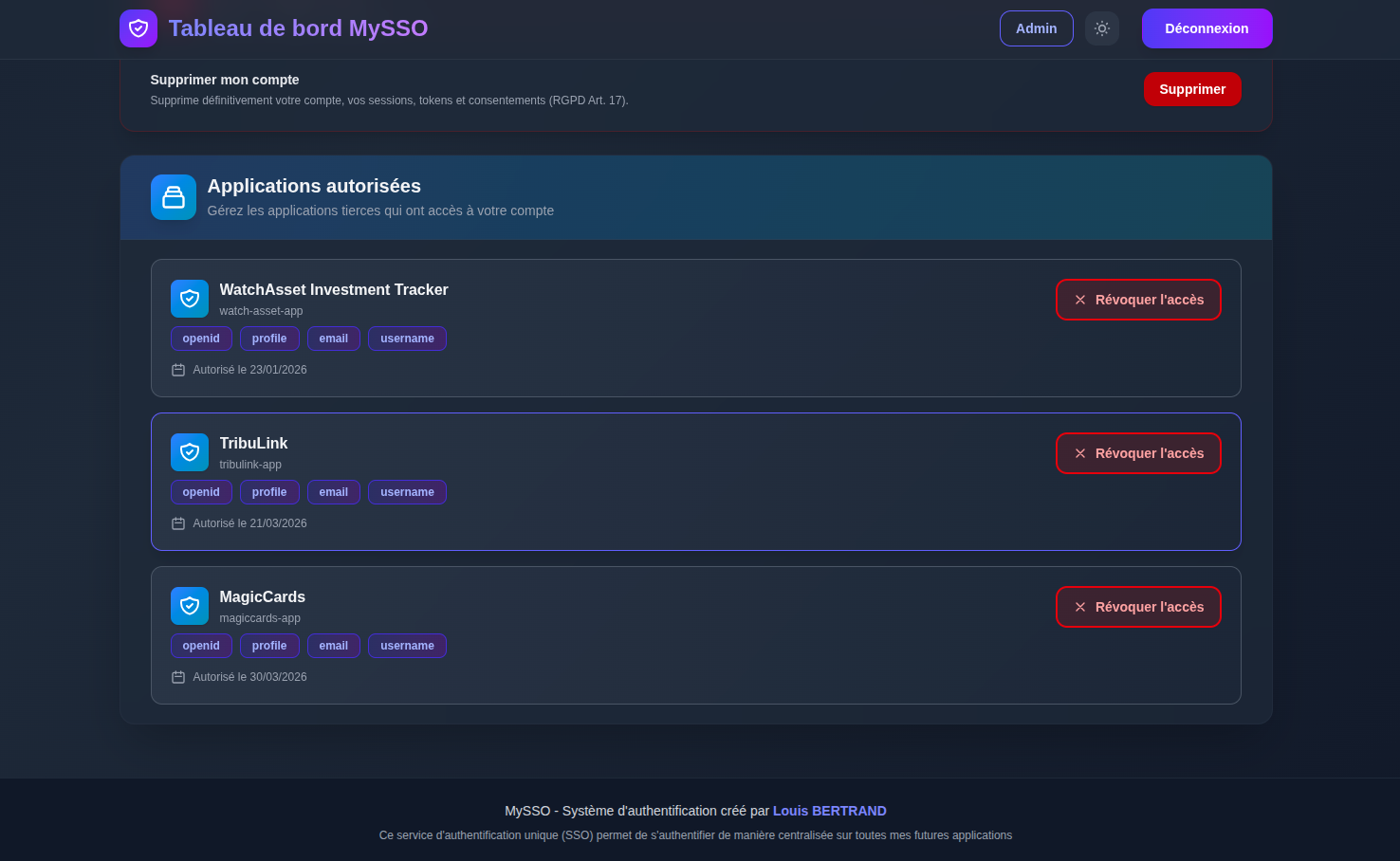Select the username scope tag for WatchAsset
1400x861 pixels.
click(x=407, y=339)
